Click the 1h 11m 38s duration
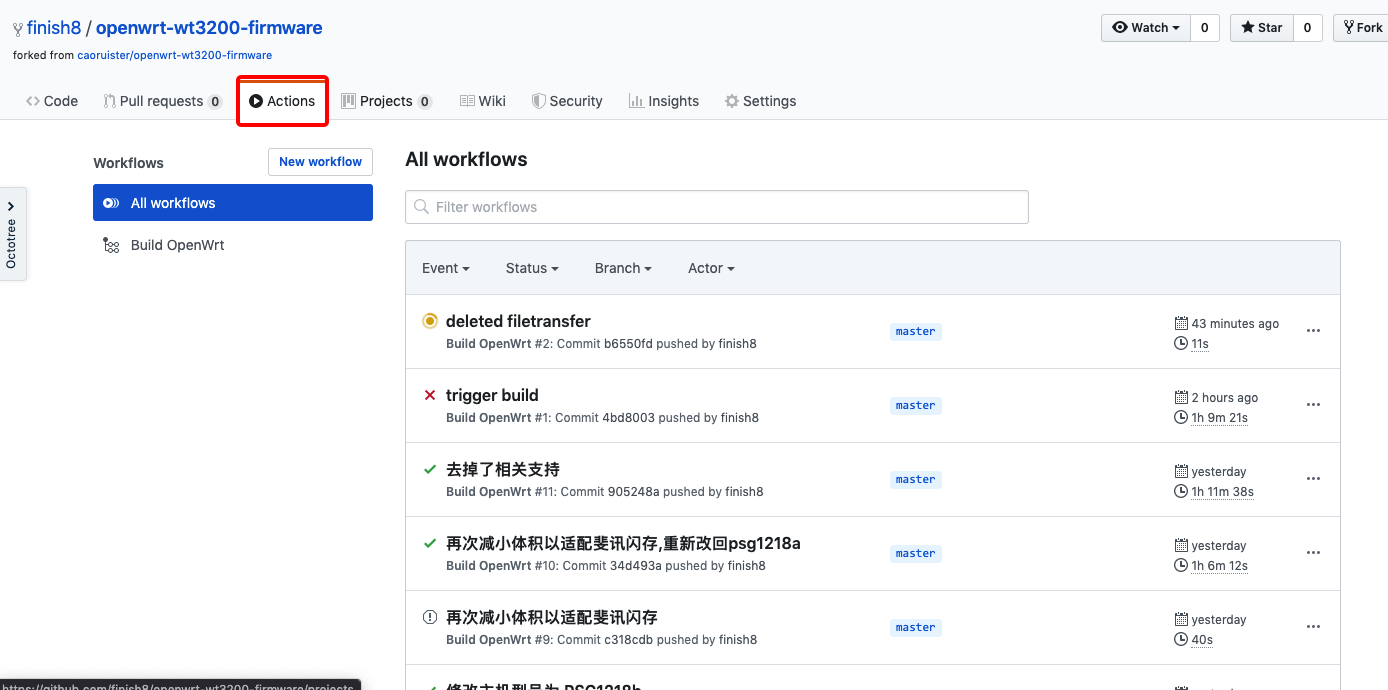 pyautogui.click(x=1222, y=491)
